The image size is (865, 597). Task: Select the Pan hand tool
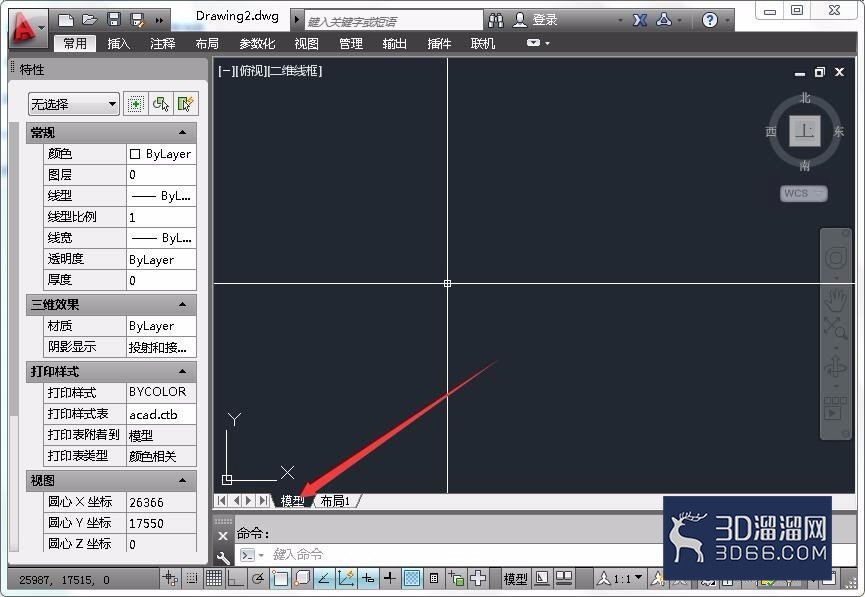(836, 300)
